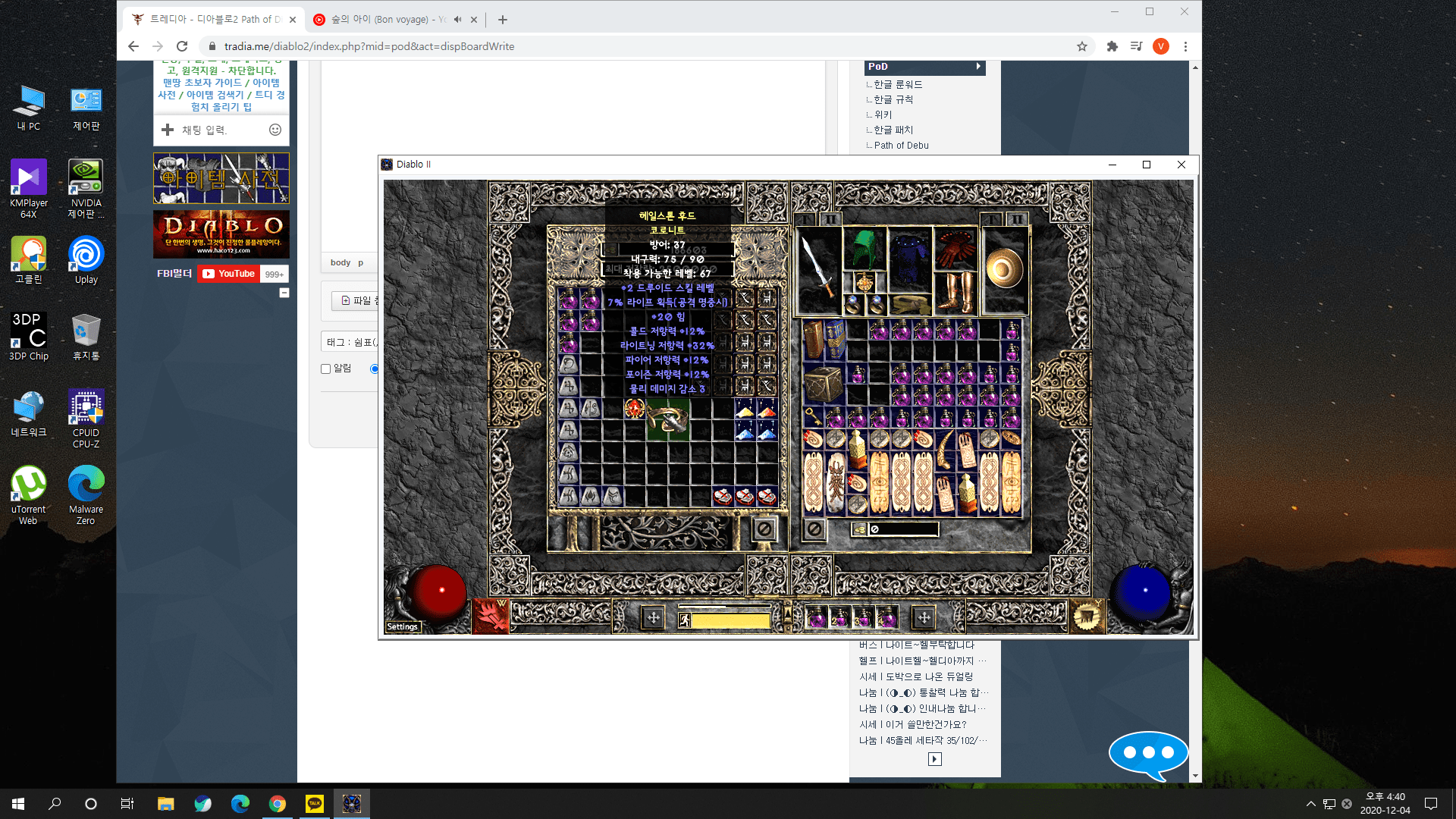
Task: Switch to the 트레디아 browser tab
Action: (x=214, y=20)
